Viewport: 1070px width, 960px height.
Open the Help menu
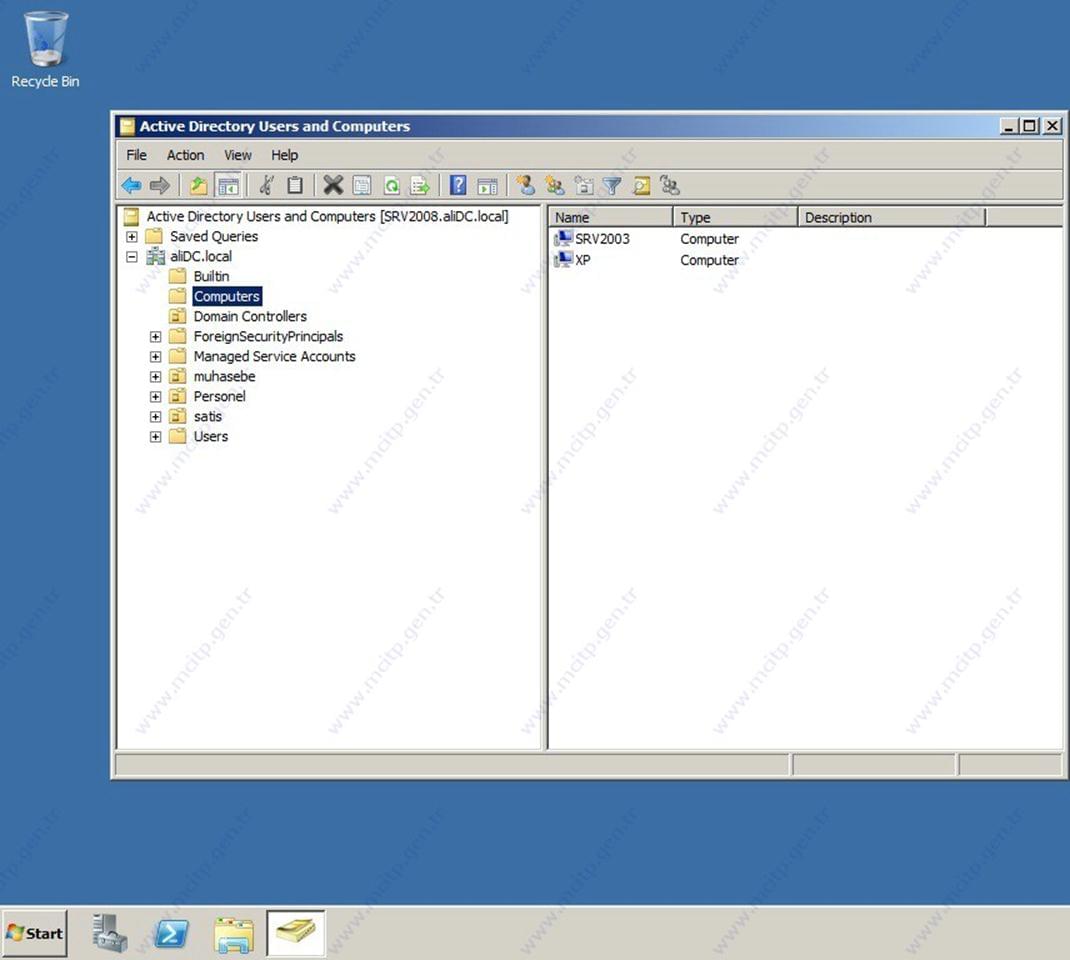pos(285,156)
